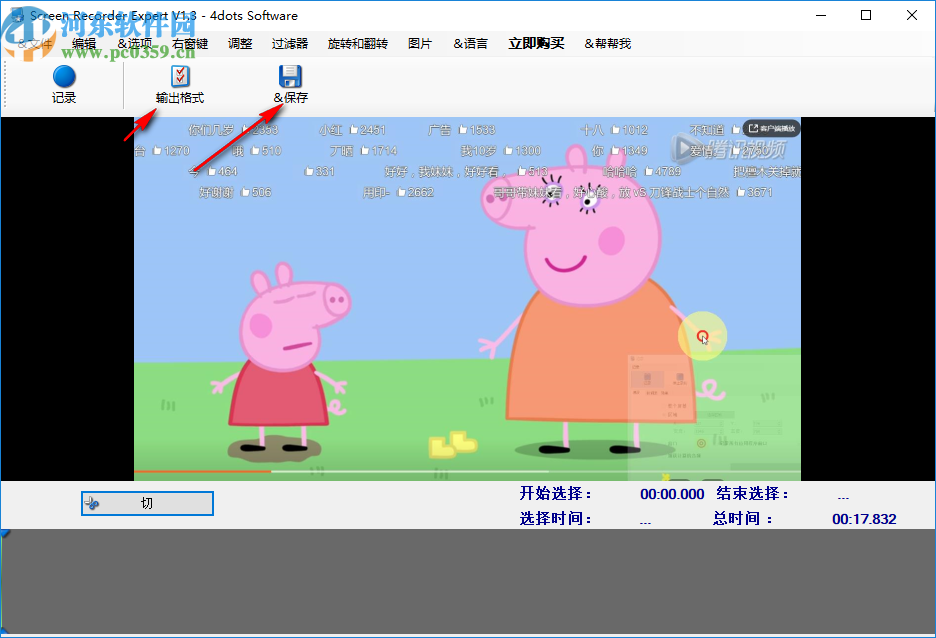This screenshot has height=638, width=936.
Task: Click the blue Record circle icon
Action: [x=63, y=74]
